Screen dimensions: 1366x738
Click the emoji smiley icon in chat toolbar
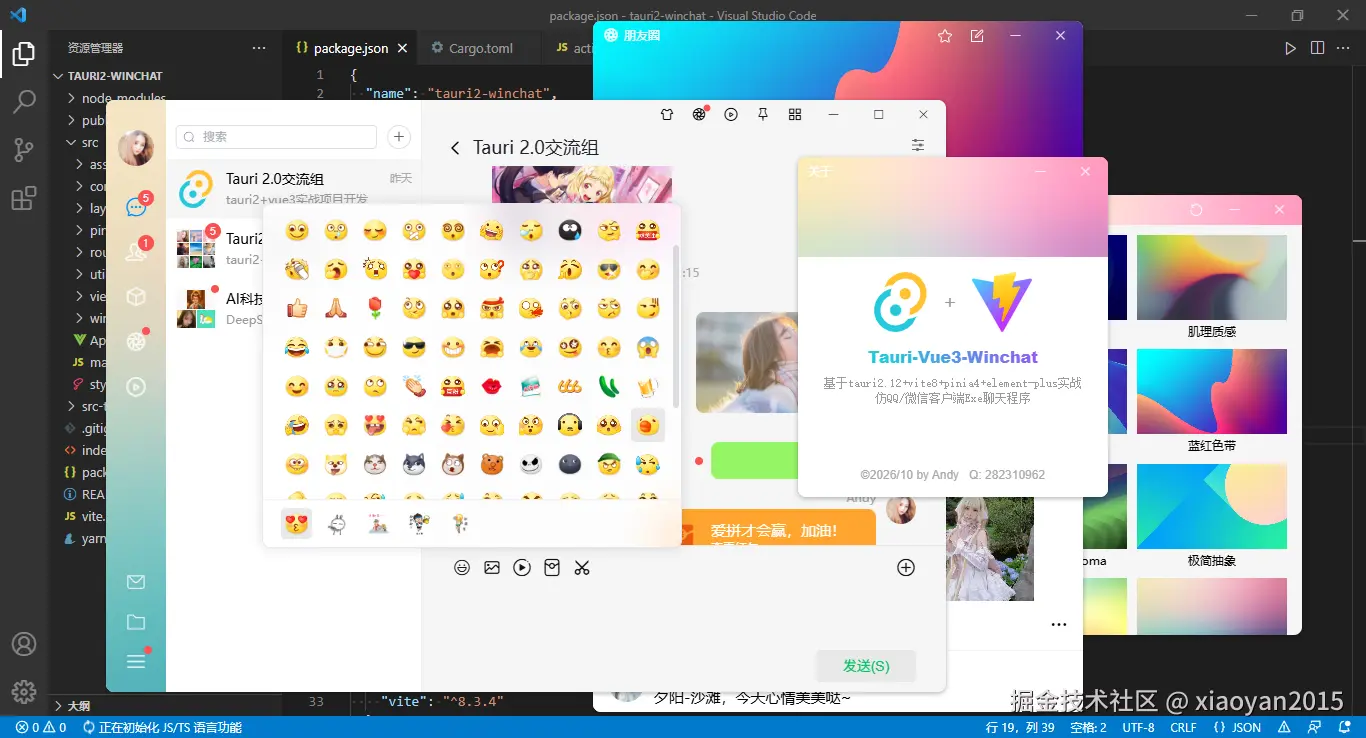[x=462, y=568]
